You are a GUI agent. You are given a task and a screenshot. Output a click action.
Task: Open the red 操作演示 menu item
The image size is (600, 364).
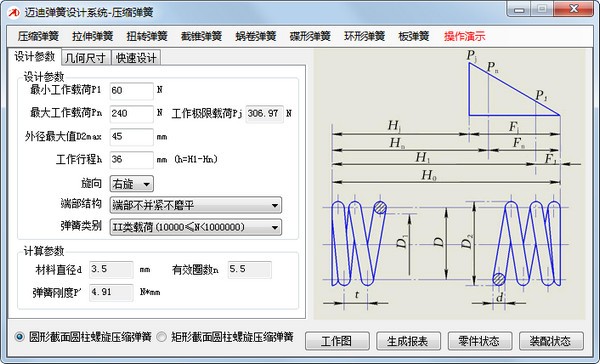(465, 36)
